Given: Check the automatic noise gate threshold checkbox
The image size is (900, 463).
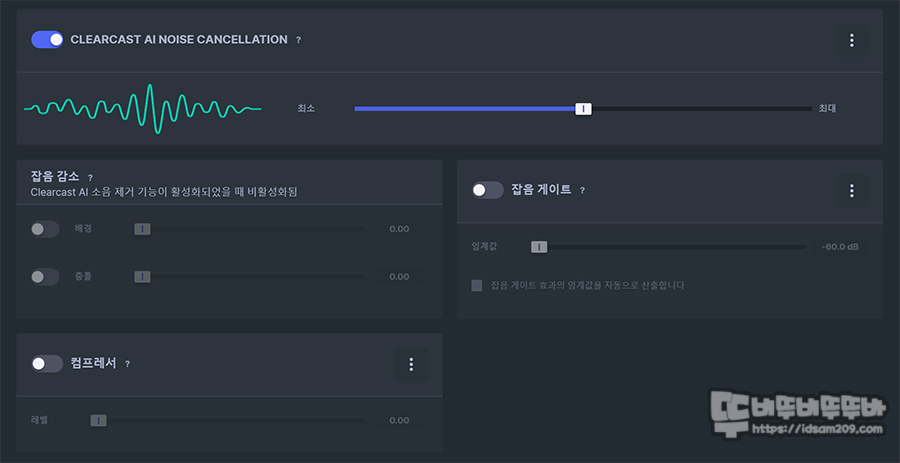Looking at the screenshot, I should coord(476,285).
